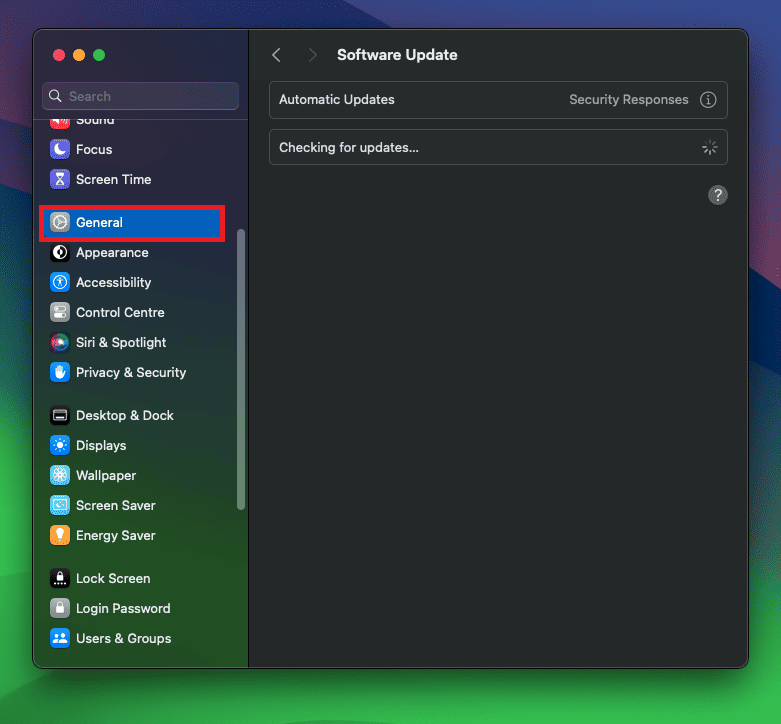Click the Siri & Spotlight icon

[x=60, y=343]
